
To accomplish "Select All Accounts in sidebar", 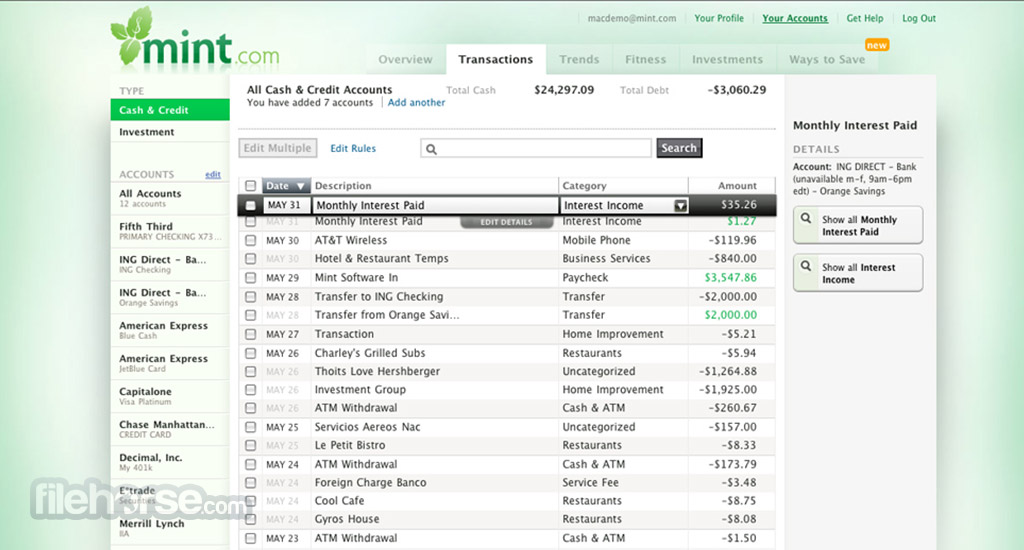I will [170, 198].
